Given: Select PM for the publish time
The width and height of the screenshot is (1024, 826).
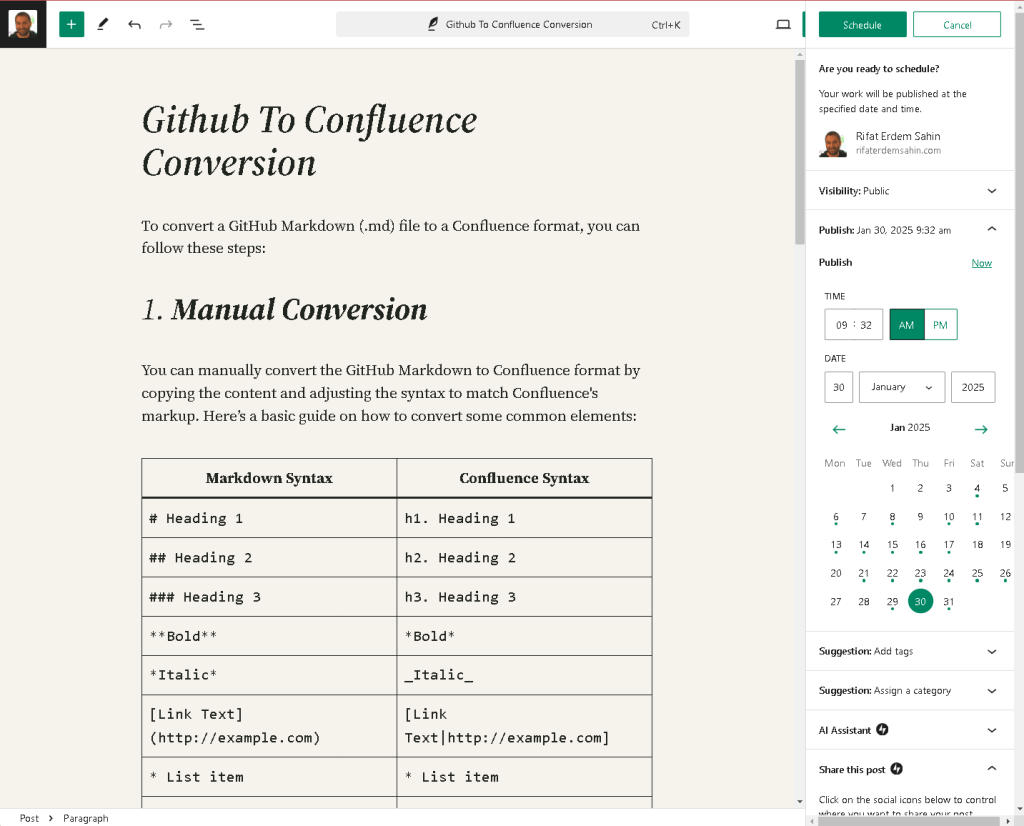Looking at the screenshot, I should pyautogui.click(x=940, y=325).
